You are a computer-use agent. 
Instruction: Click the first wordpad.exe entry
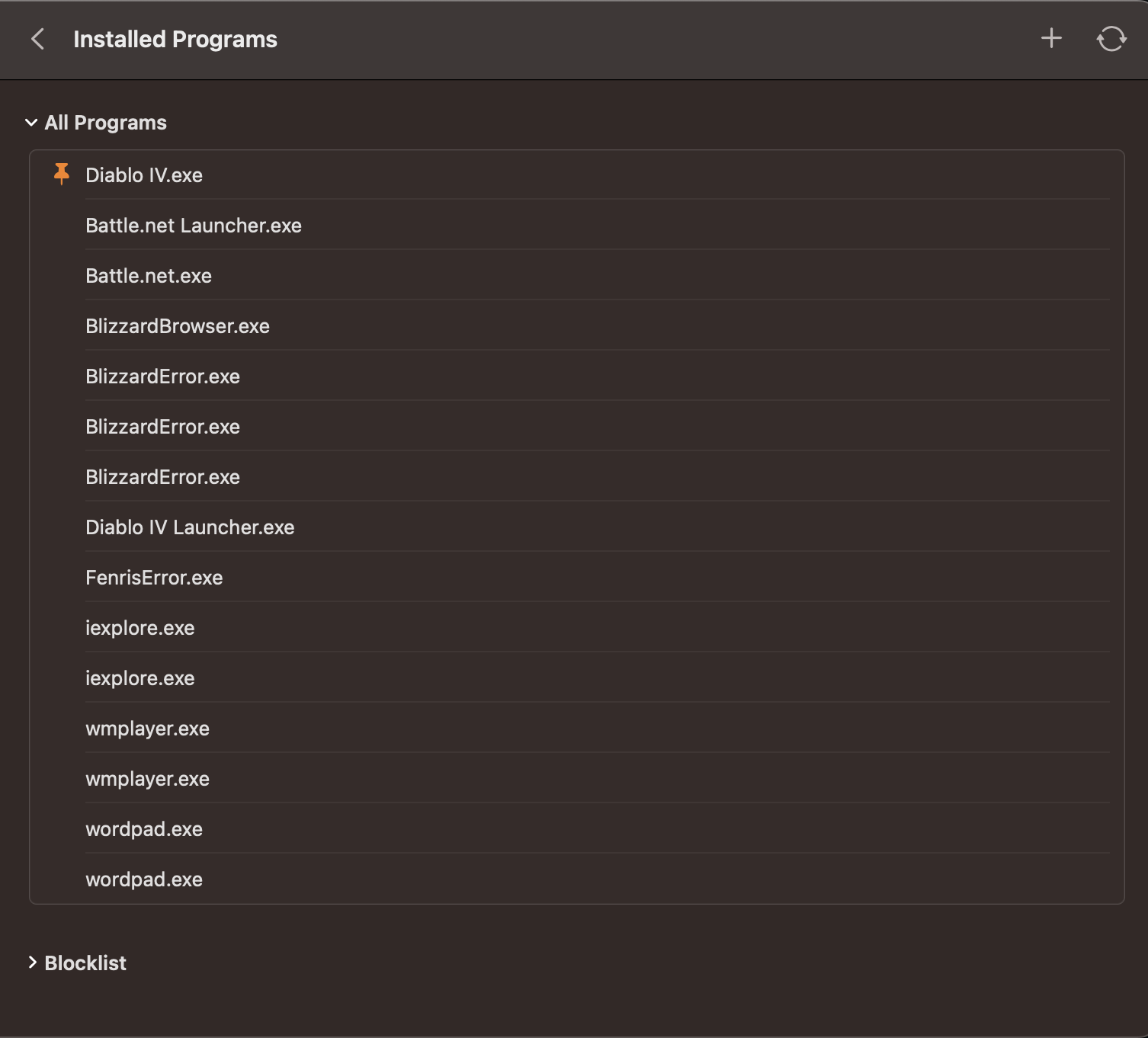click(x=144, y=828)
